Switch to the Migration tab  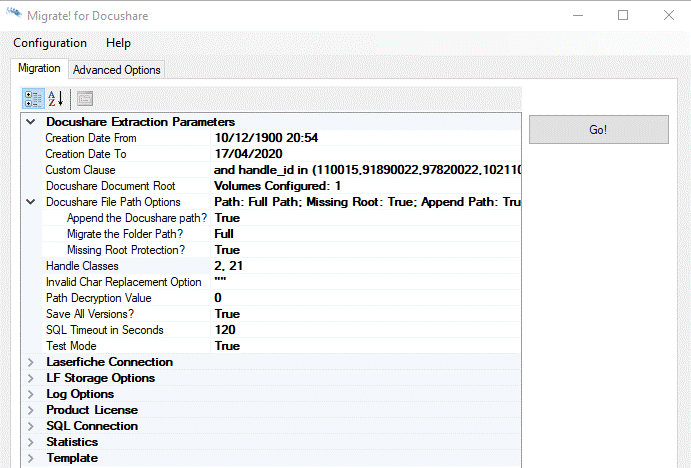(x=39, y=68)
